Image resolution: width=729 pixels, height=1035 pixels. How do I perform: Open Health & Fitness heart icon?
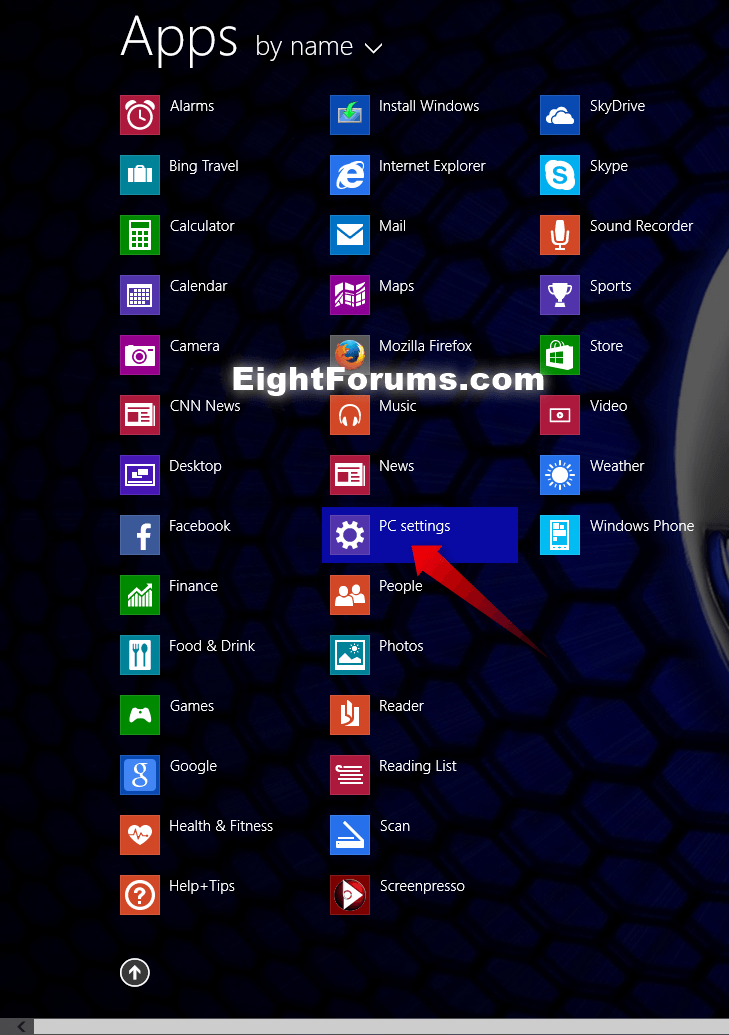[x=139, y=836]
